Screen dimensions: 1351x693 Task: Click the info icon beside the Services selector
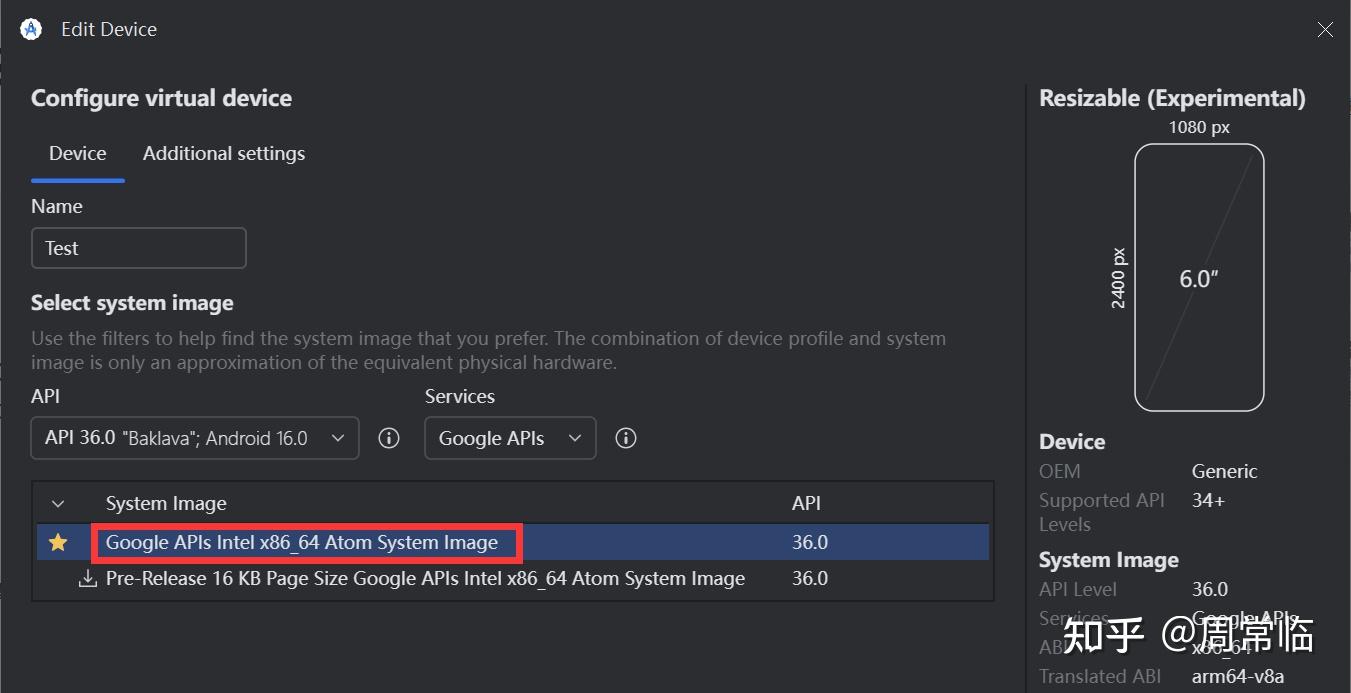point(626,437)
